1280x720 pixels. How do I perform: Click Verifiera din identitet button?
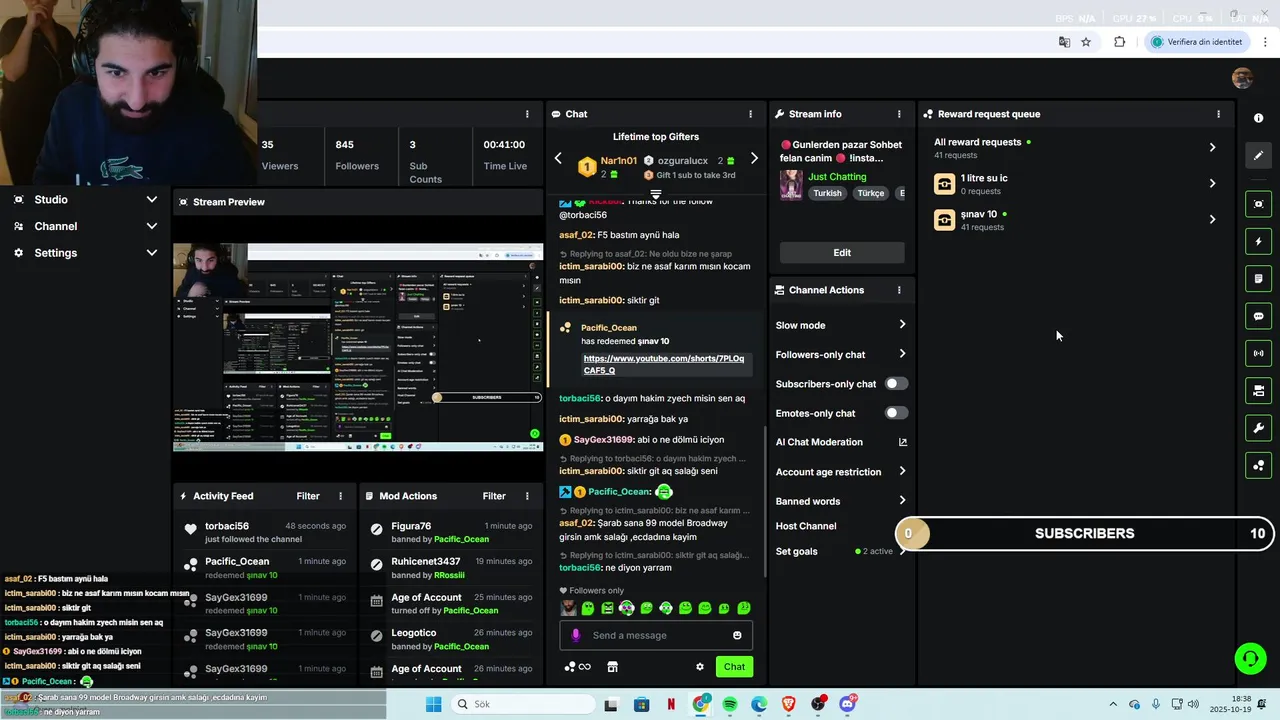pyautogui.click(x=1197, y=42)
